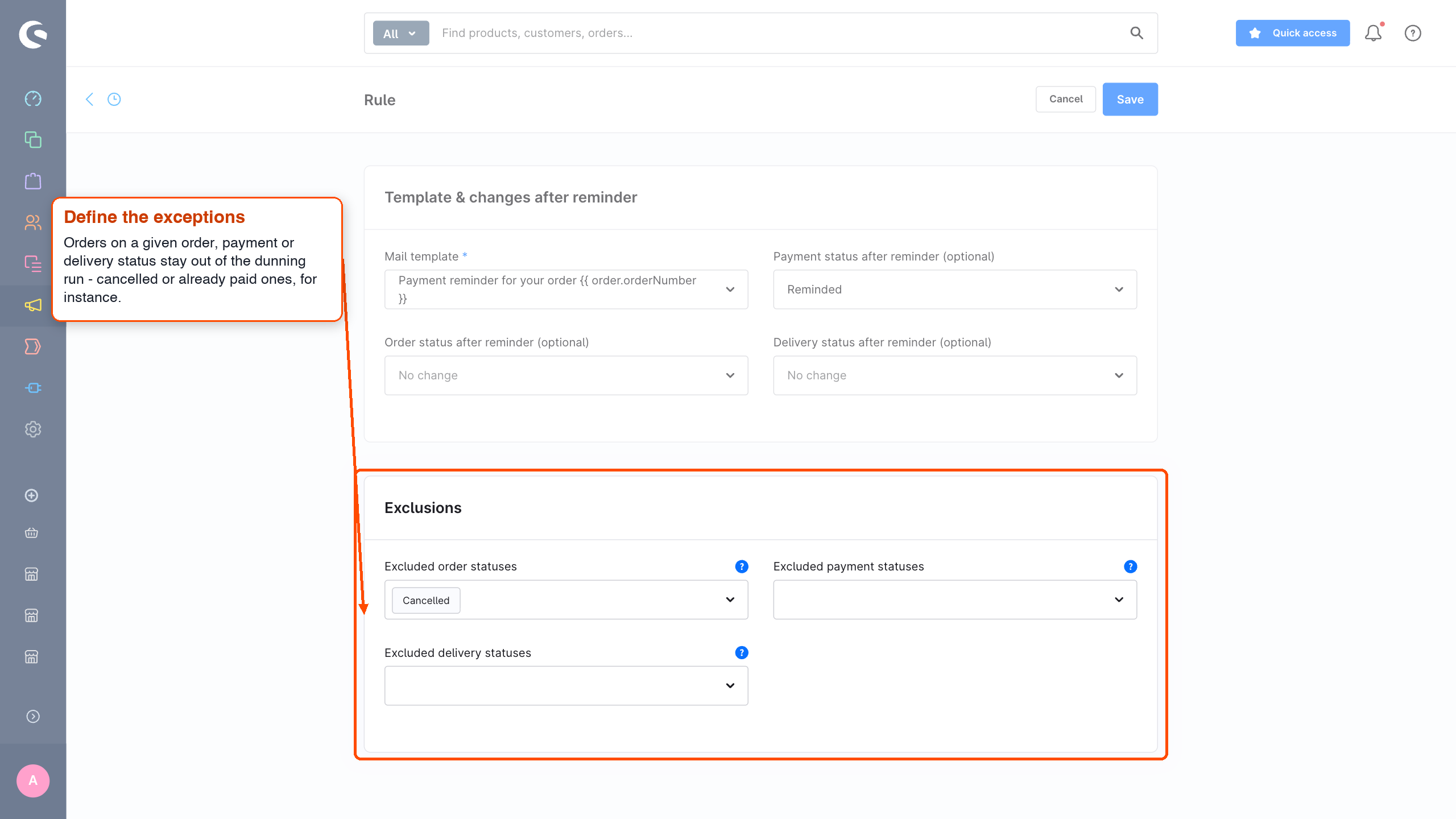Click the search magnifier icon
This screenshot has height=819, width=1456.
pos(1136,33)
